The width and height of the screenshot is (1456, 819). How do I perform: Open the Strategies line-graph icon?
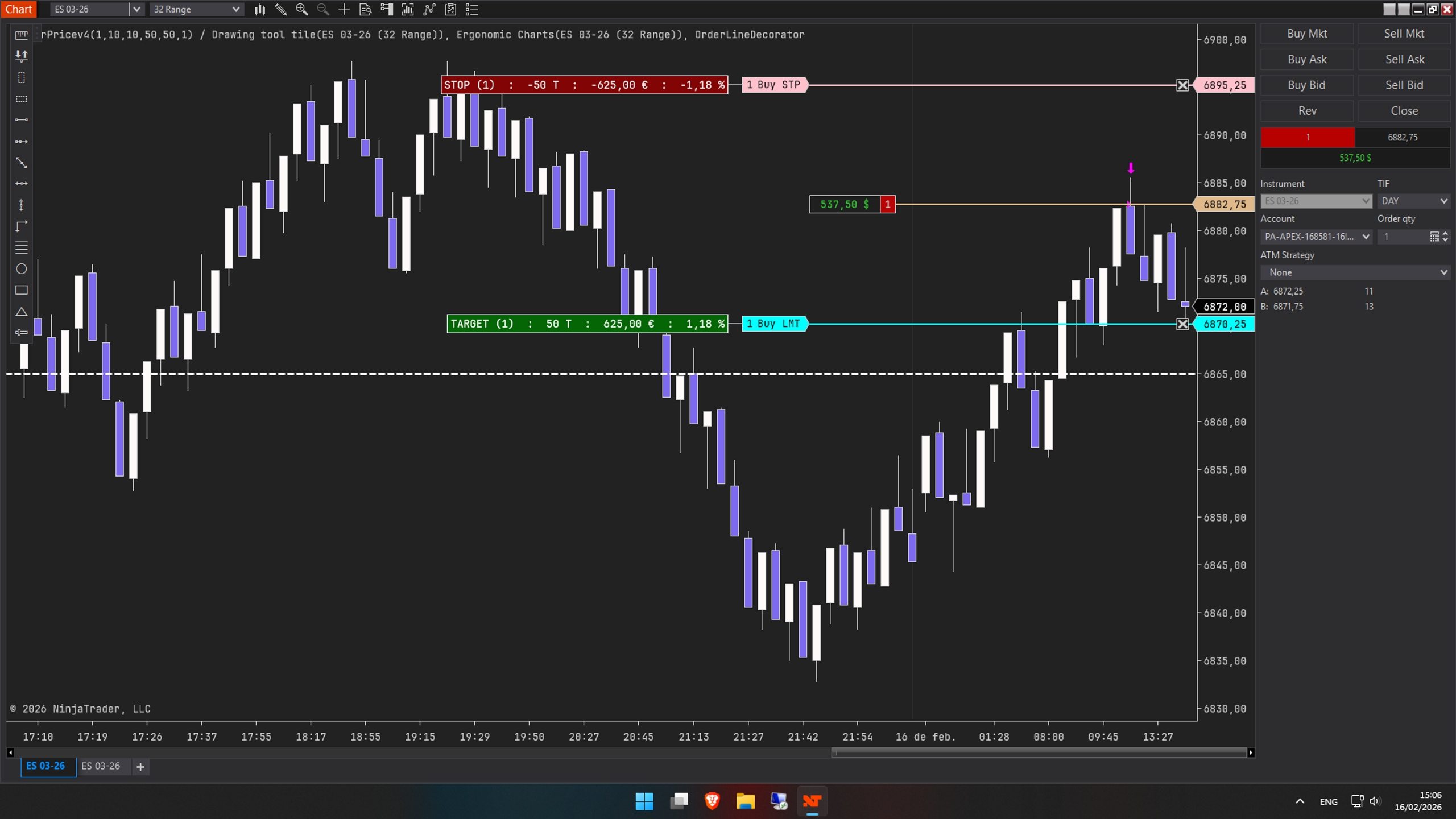(x=429, y=9)
